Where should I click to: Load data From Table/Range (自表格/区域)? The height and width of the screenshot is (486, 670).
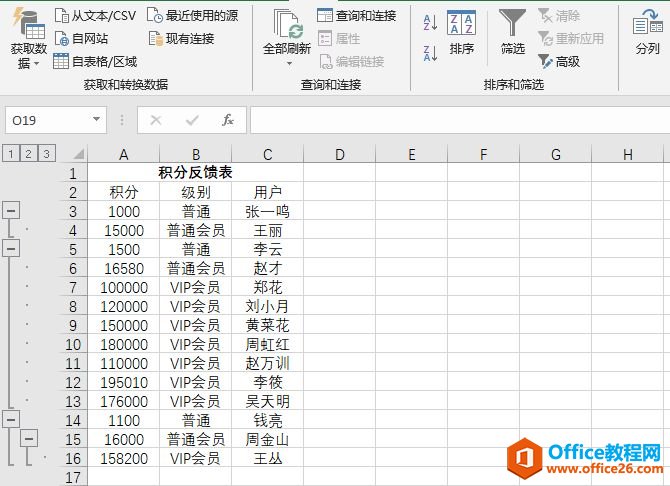coord(95,62)
